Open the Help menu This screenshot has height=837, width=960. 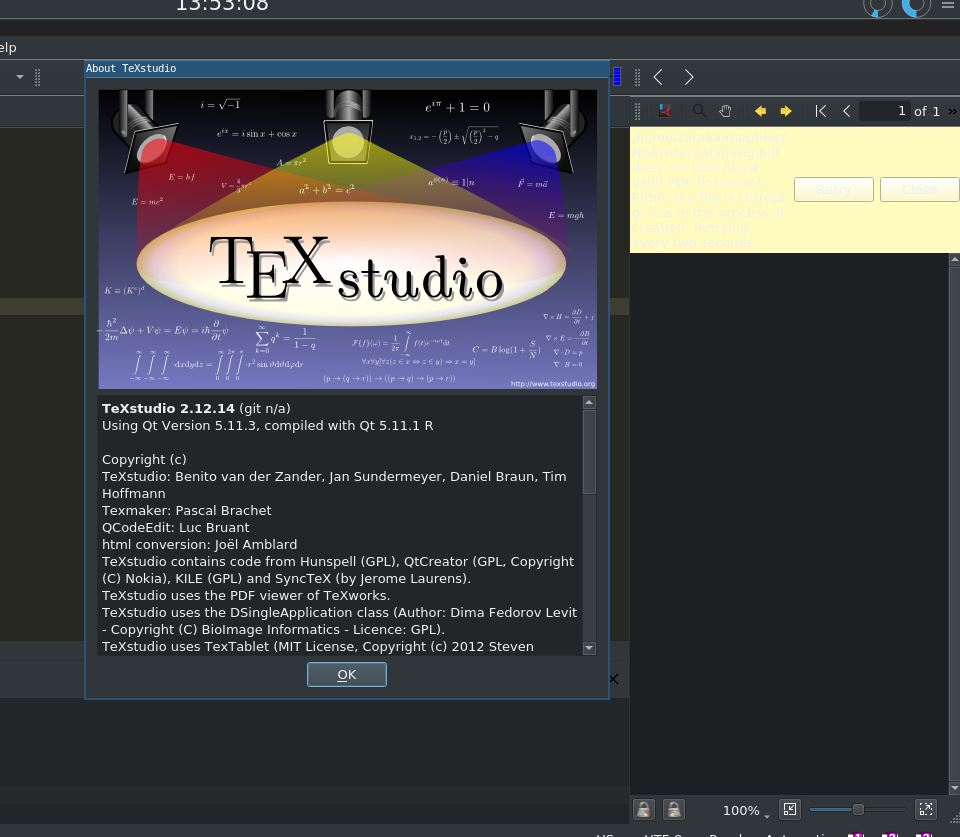[7, 47]
